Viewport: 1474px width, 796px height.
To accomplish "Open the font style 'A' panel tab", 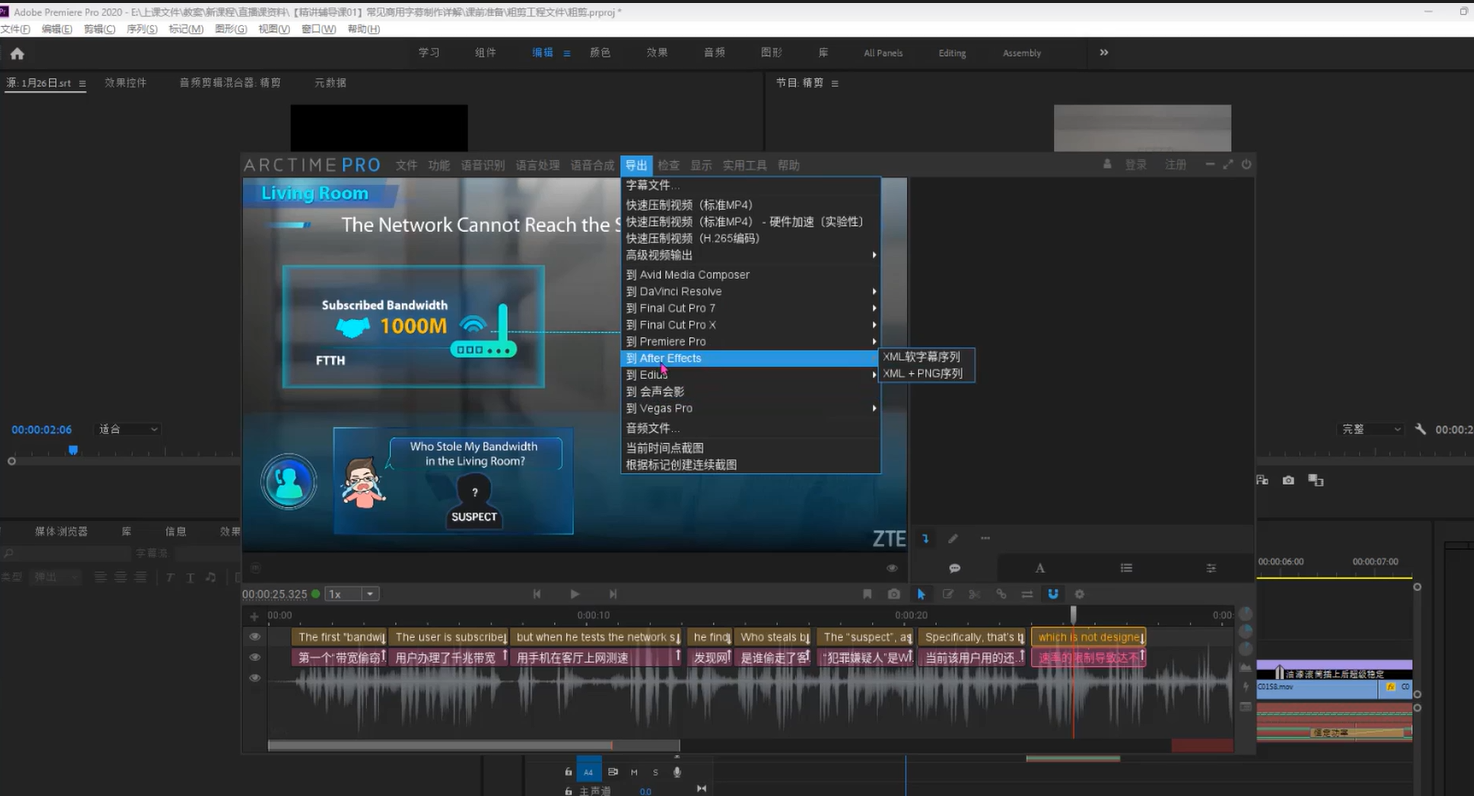I will [x=1040, y=568].
